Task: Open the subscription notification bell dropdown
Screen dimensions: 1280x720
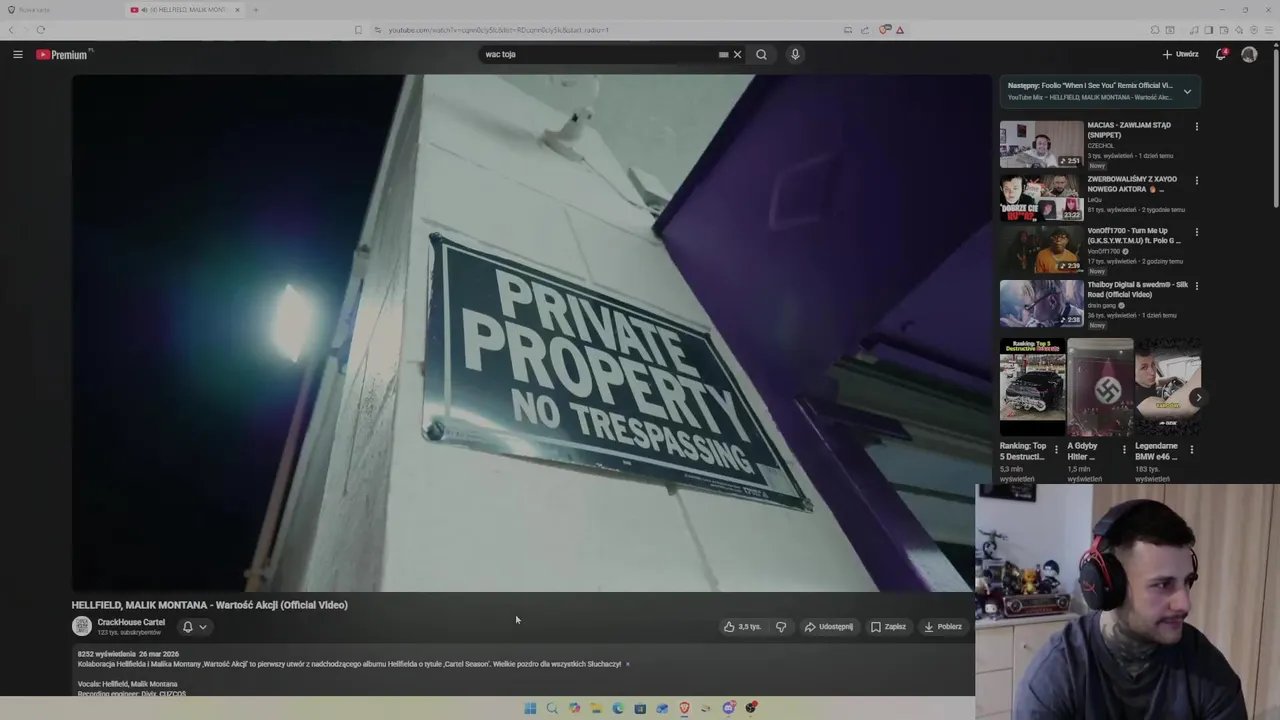Action: coord(194,627)
